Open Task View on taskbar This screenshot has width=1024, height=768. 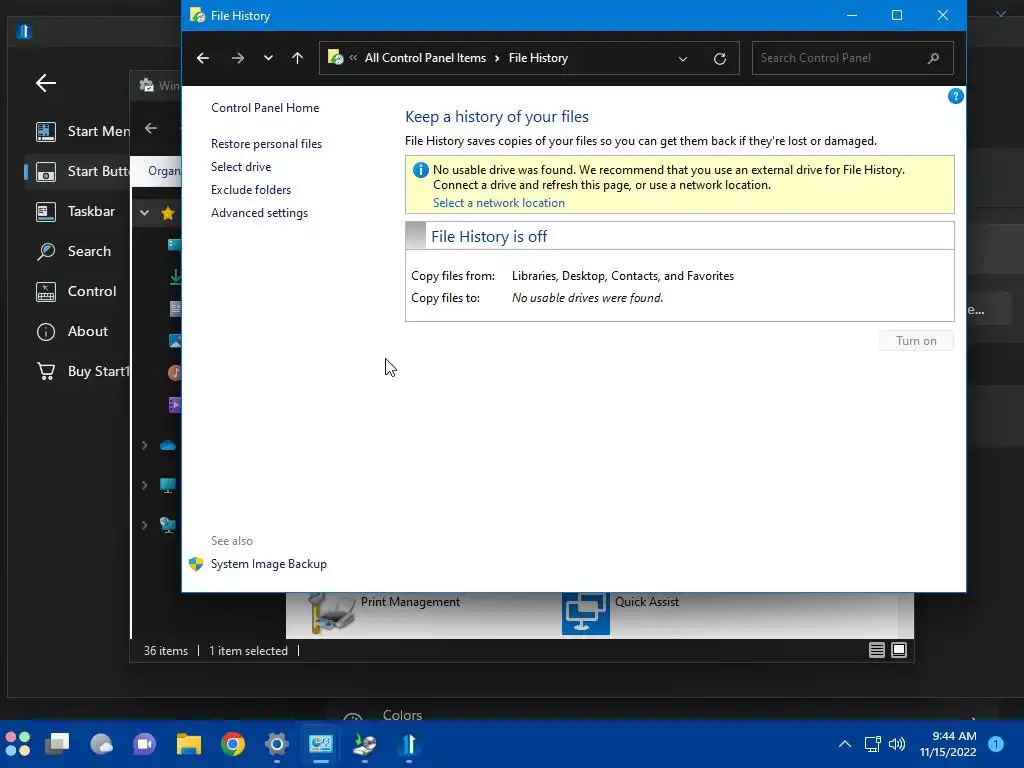(x=57, y=744)
